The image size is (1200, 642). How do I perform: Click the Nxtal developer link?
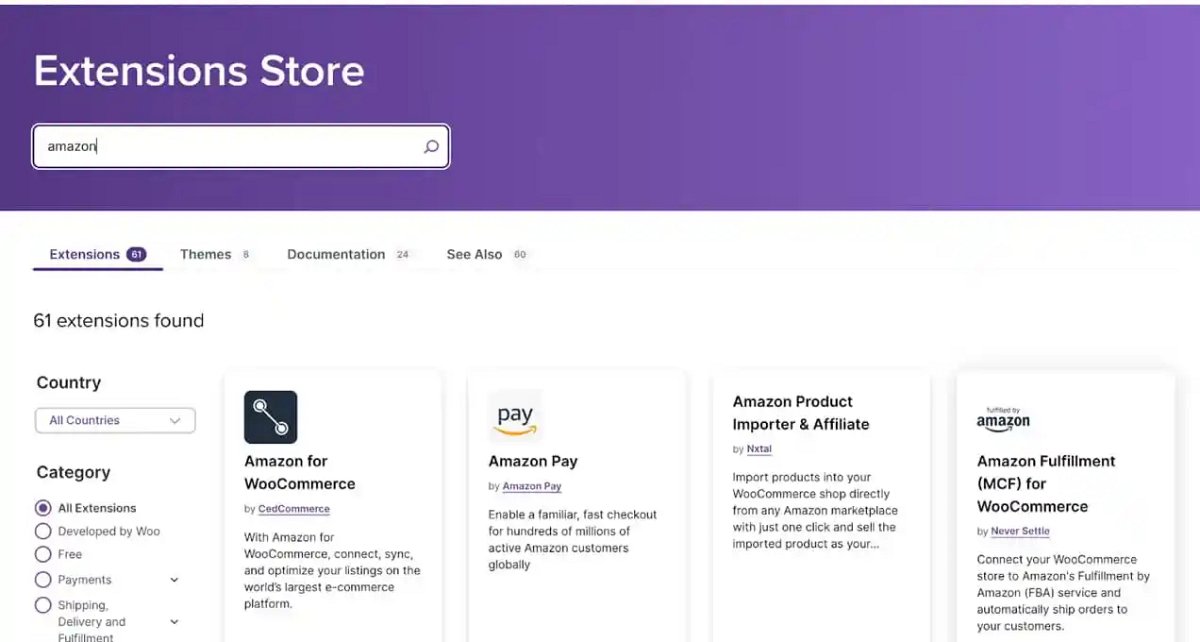(x=759, y=448)
